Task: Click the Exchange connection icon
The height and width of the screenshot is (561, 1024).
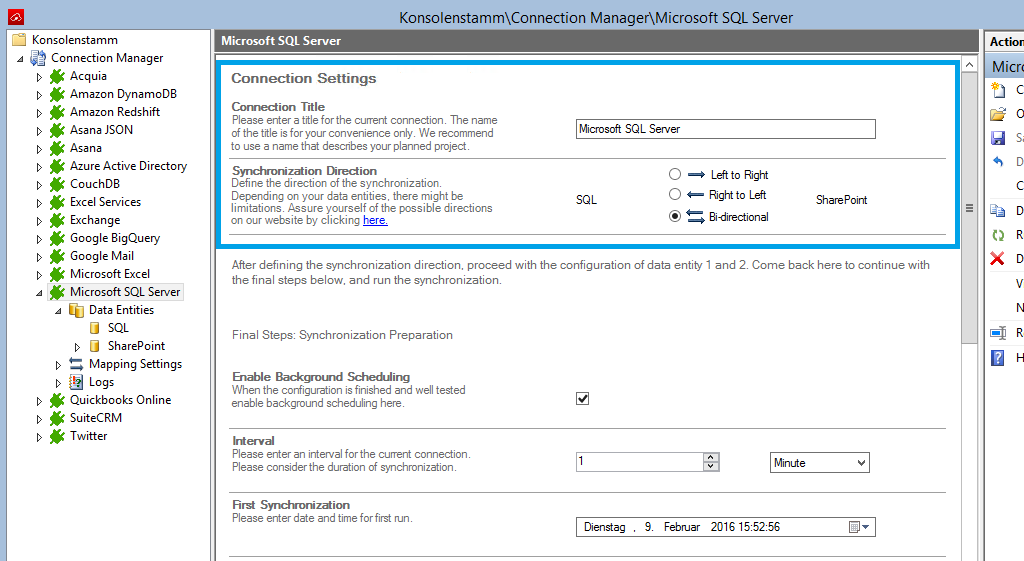Action: click(x=57, y=220)
